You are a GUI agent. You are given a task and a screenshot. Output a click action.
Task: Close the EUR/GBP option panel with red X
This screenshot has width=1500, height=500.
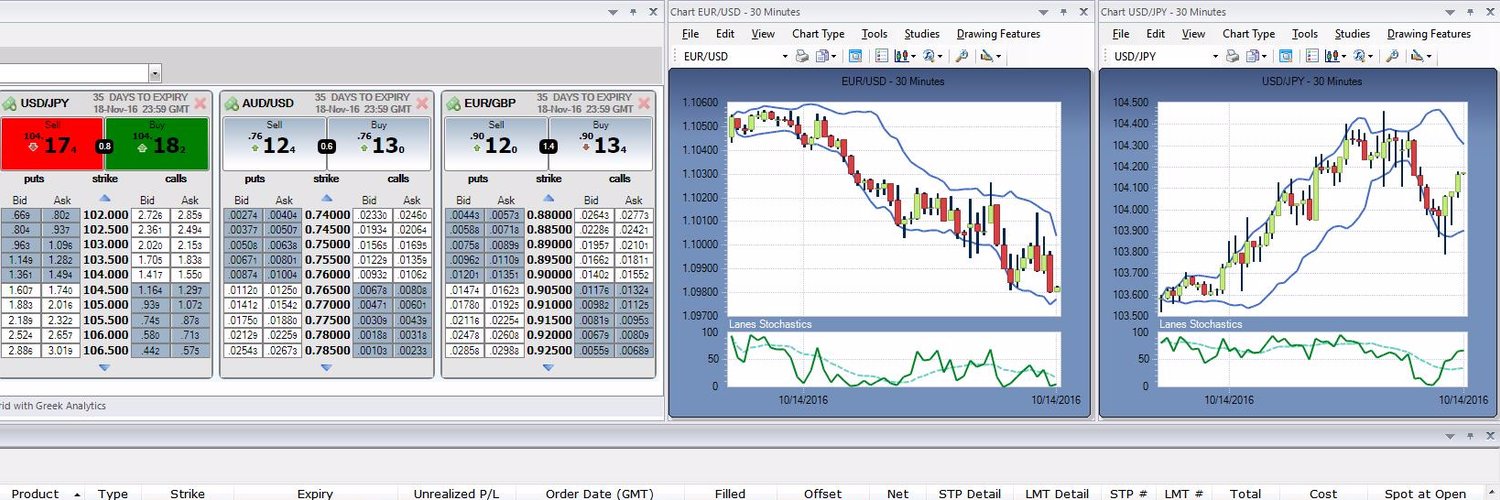point(644,103)
